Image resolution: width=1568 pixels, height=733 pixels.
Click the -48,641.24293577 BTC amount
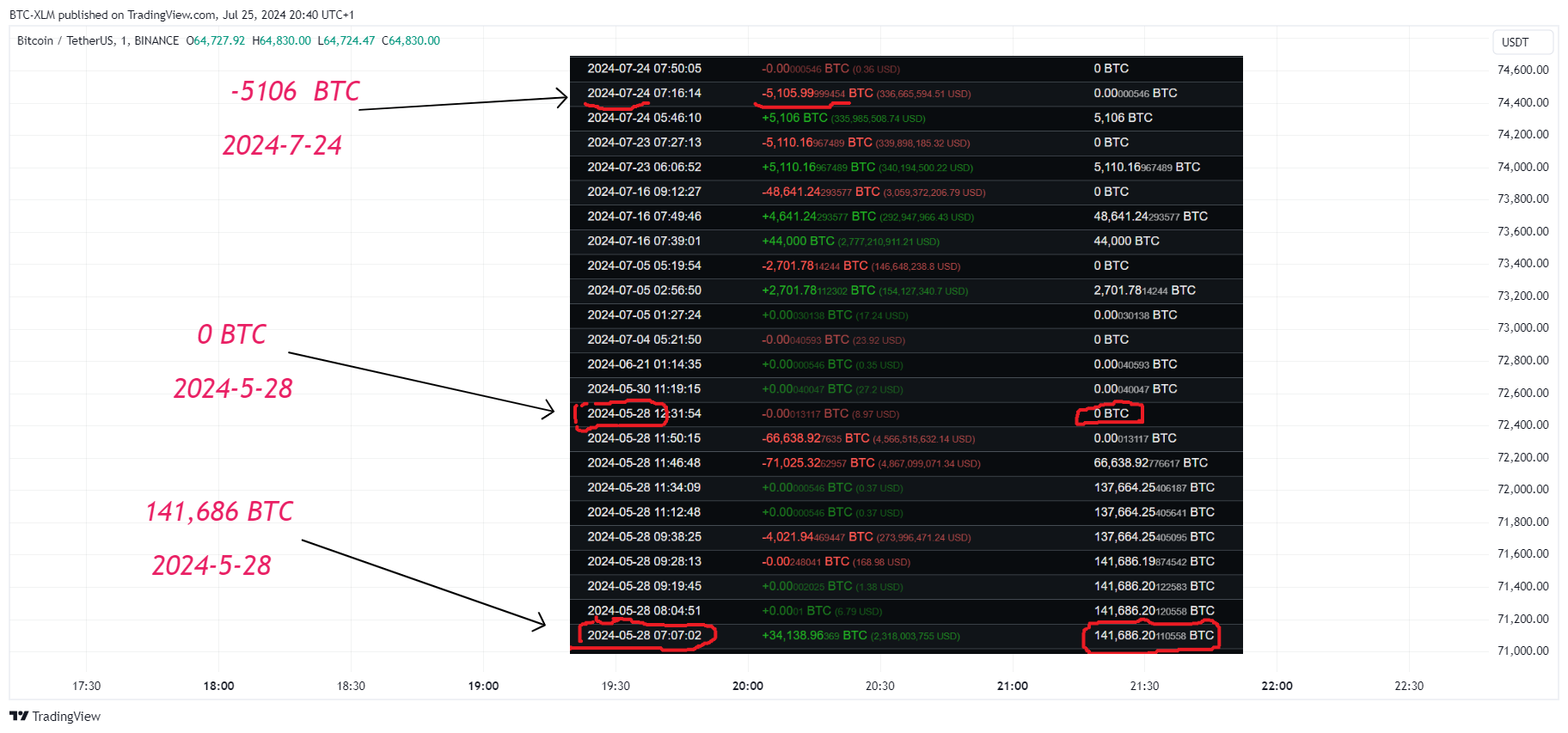(x=821, y=192)
